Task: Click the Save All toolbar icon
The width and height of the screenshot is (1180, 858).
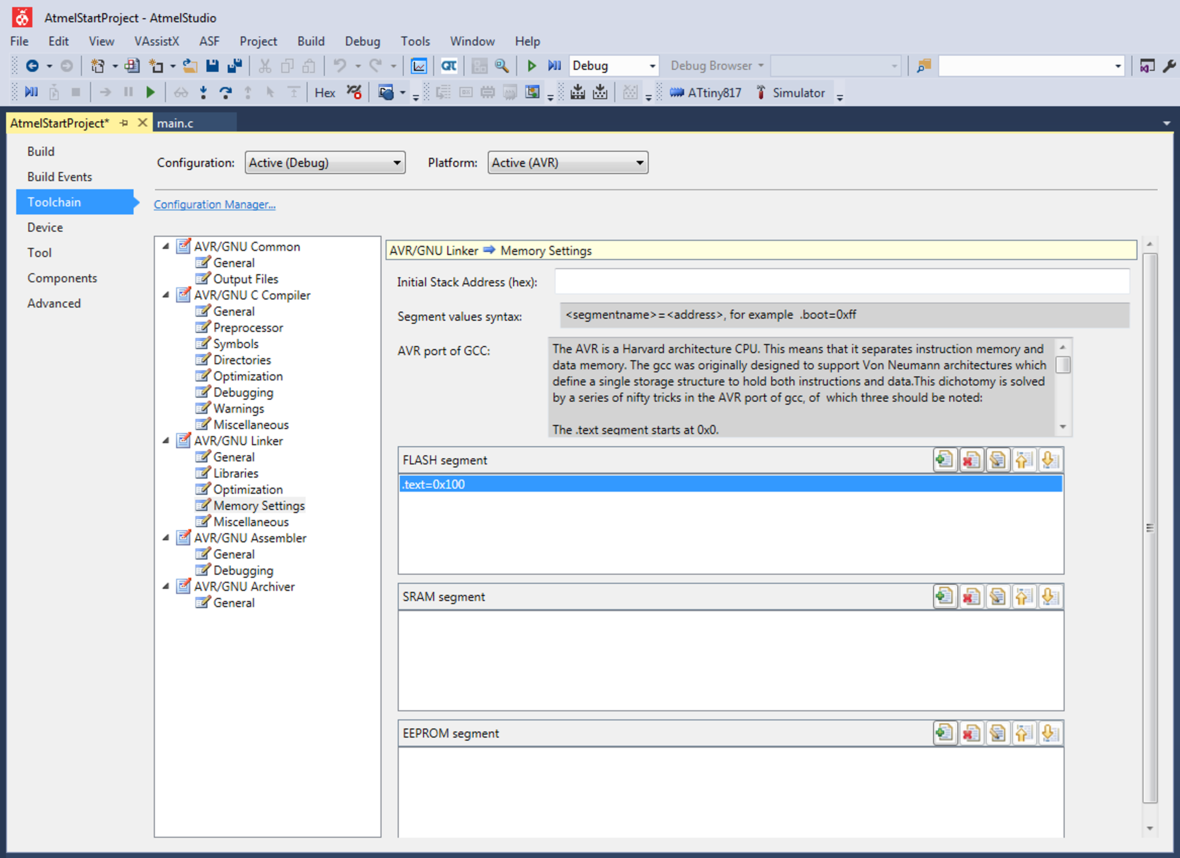Action: [234, 66]
